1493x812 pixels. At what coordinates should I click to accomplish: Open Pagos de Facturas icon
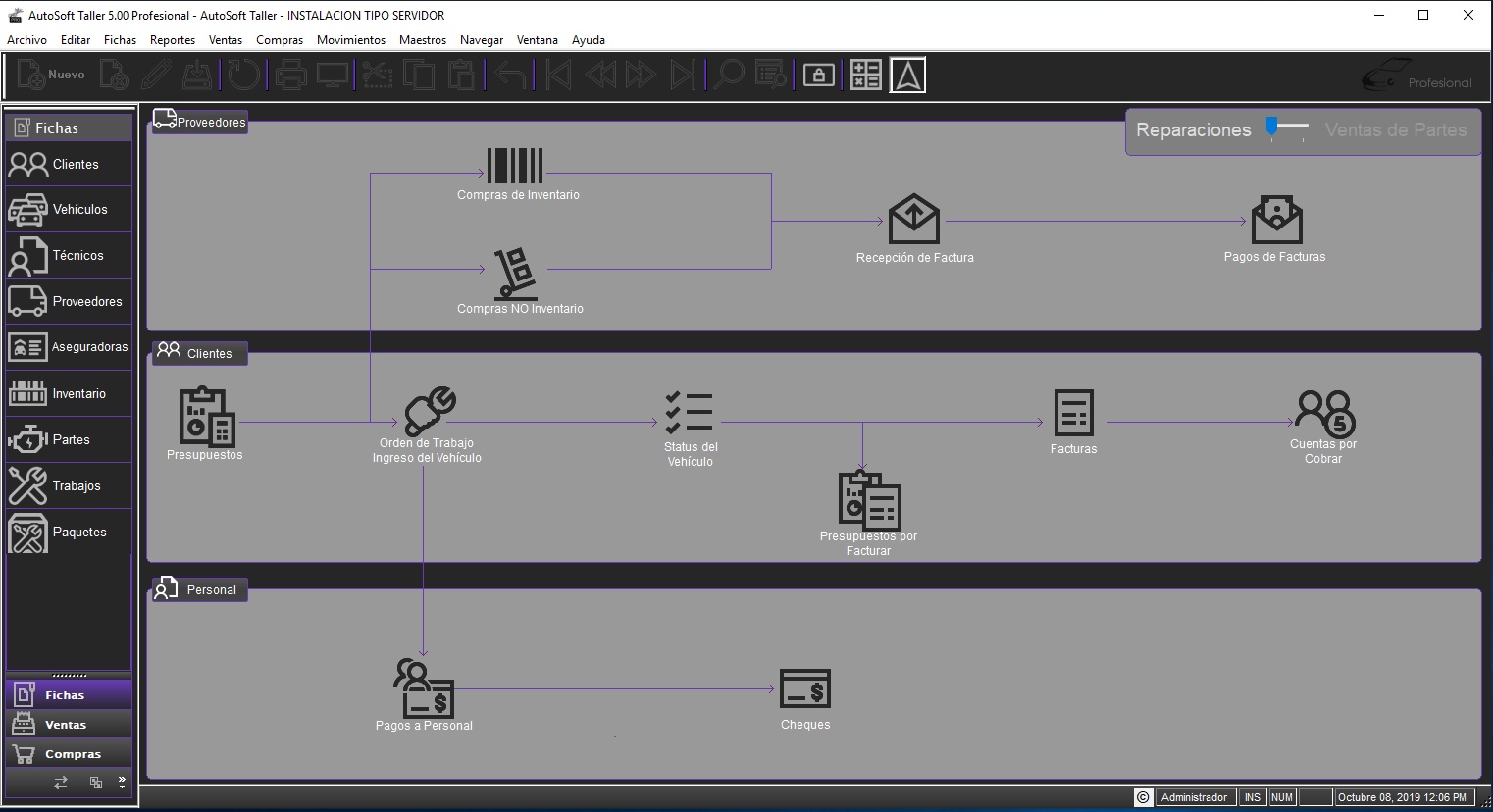coord(1277,219)
